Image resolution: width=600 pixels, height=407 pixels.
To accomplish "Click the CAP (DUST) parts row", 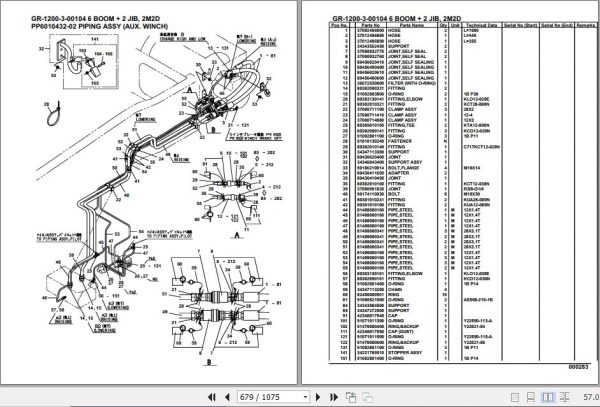I will pyautogui.click(x=463, y=332).
